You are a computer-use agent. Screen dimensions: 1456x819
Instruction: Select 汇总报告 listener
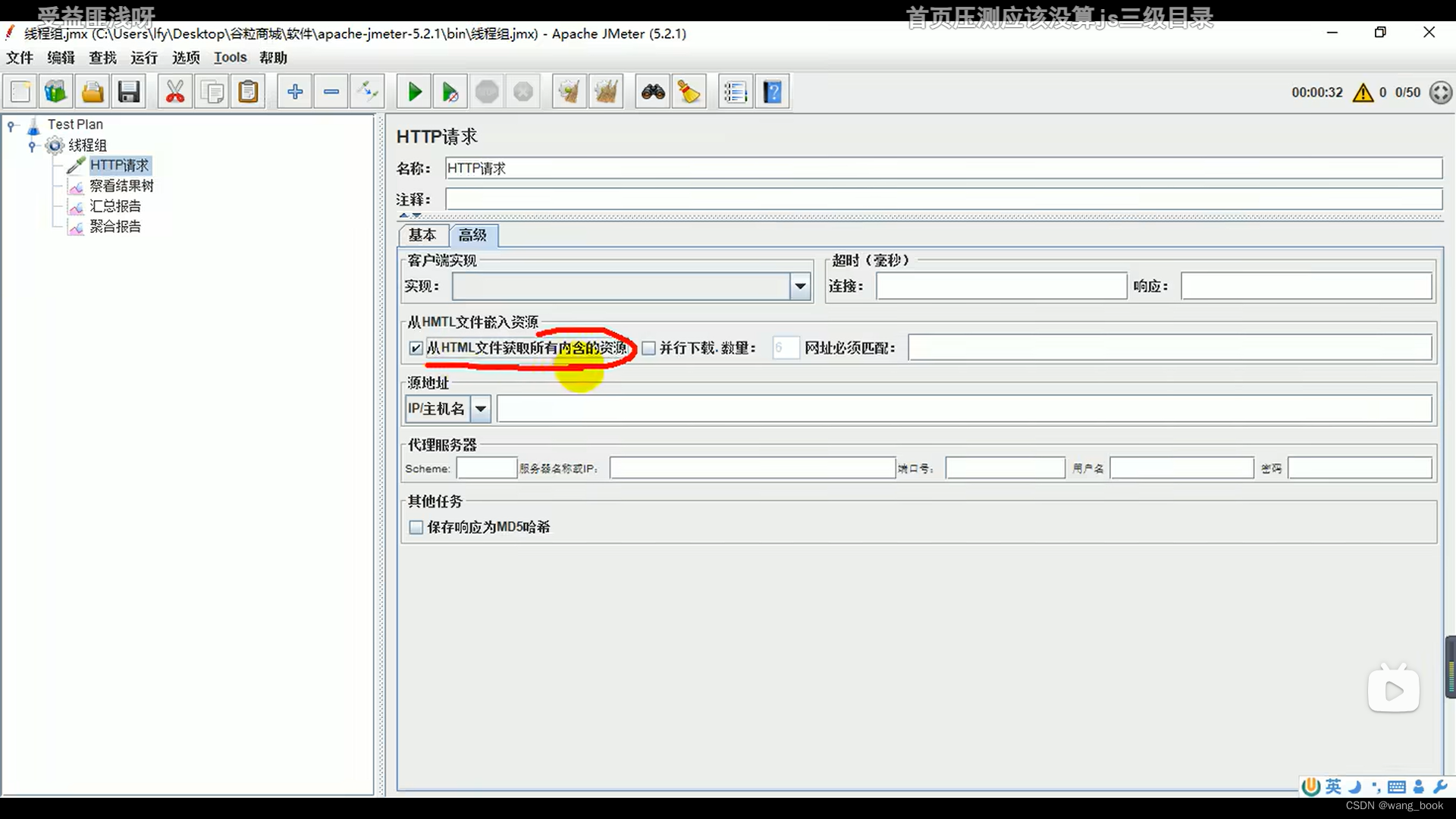(x=115, y=206)
